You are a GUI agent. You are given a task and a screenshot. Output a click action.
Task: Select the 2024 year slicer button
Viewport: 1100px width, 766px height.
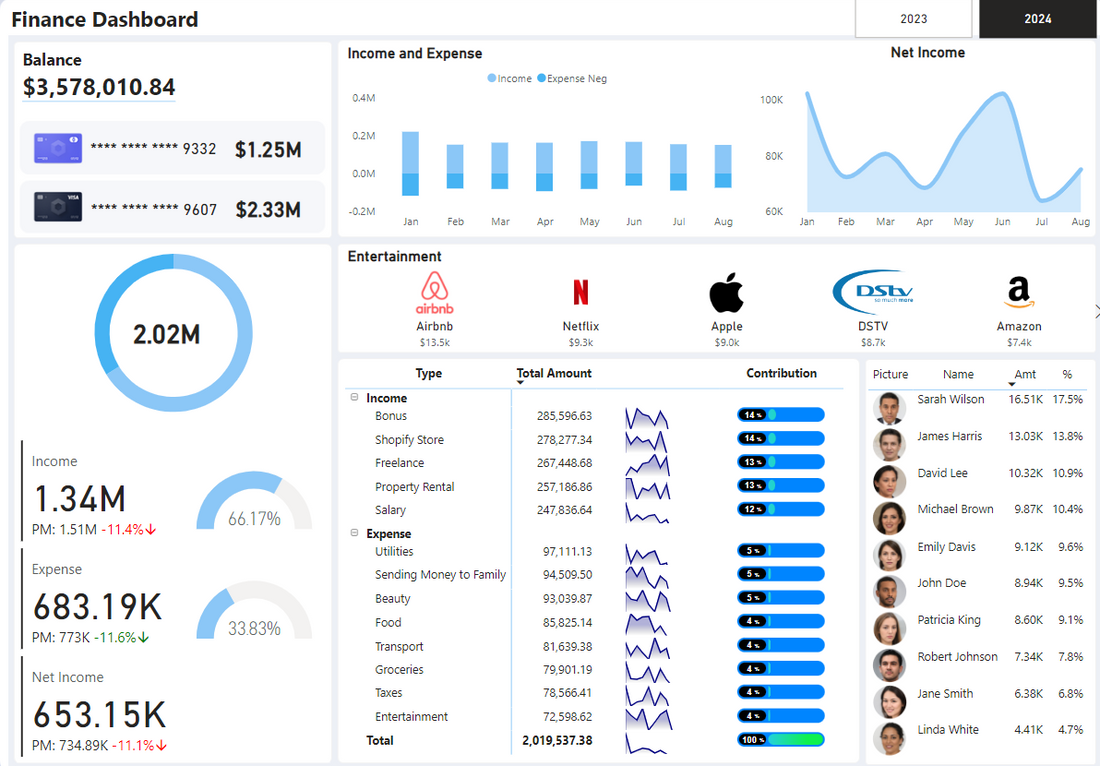(1037, 19)
